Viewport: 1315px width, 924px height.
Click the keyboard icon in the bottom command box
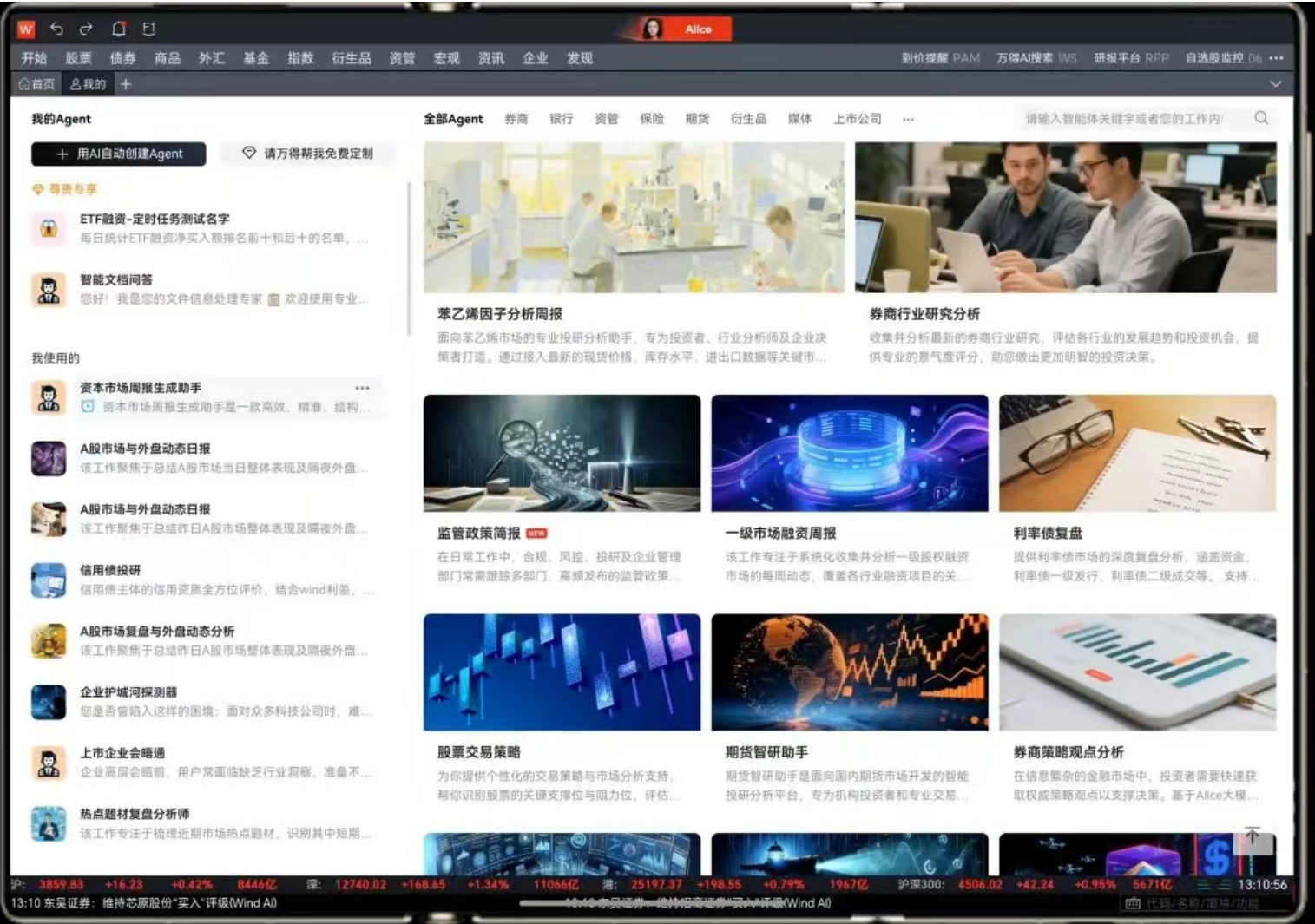[x=1133, y=903]
